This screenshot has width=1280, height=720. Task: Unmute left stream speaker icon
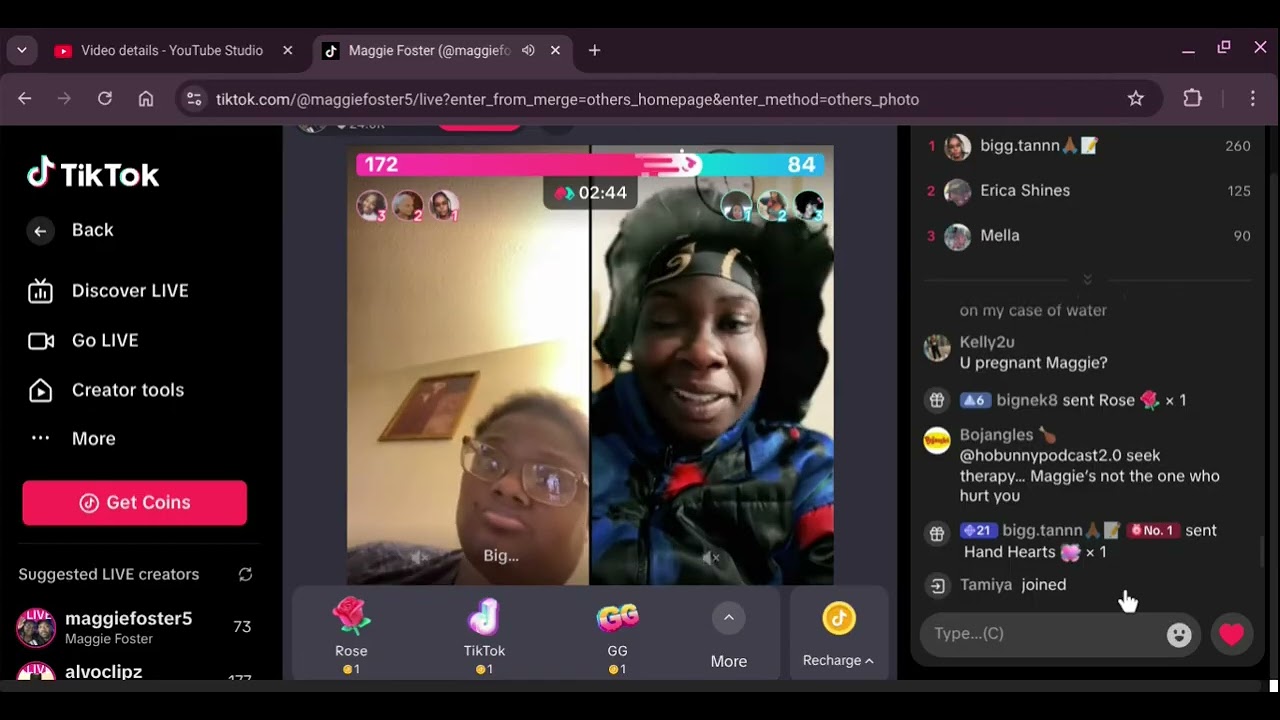(x=421, y=557)
